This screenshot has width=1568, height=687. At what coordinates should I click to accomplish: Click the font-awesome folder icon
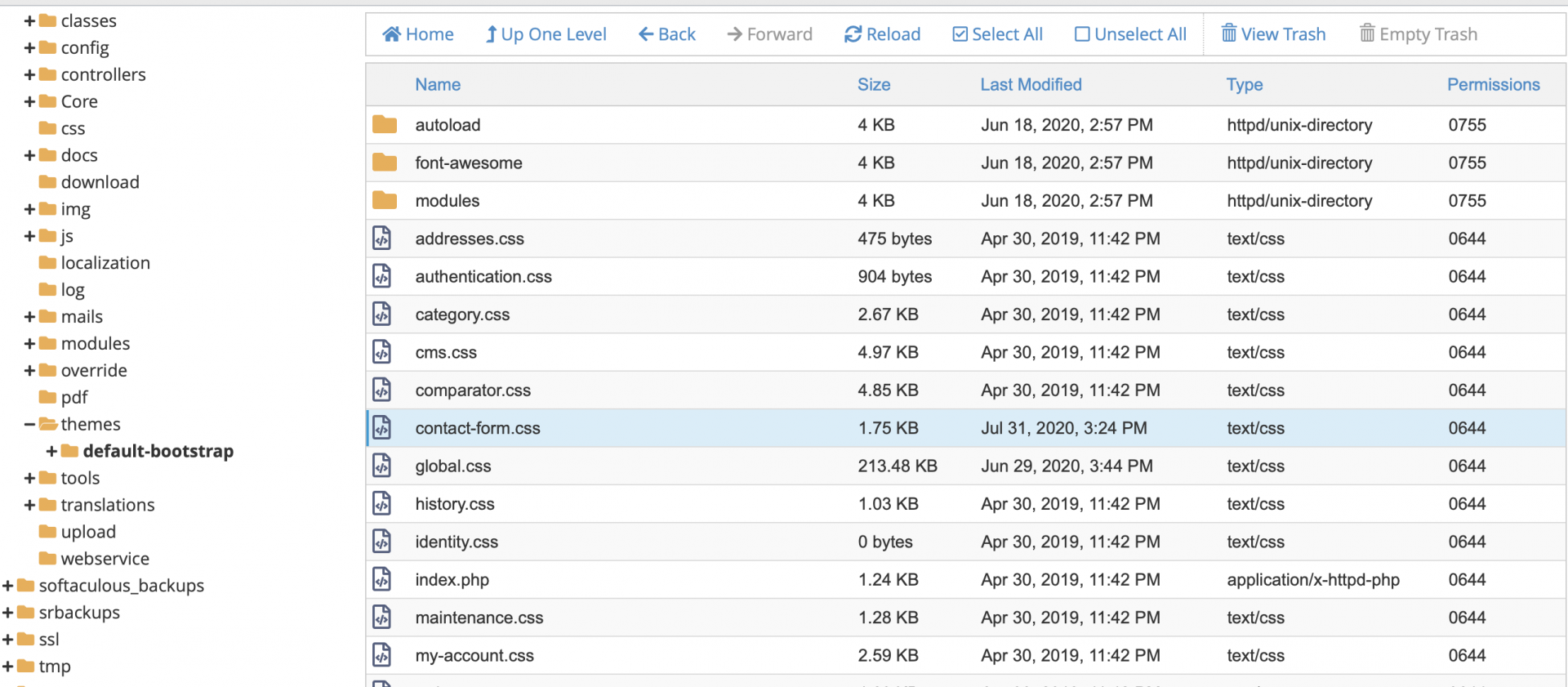pos(385,163)
